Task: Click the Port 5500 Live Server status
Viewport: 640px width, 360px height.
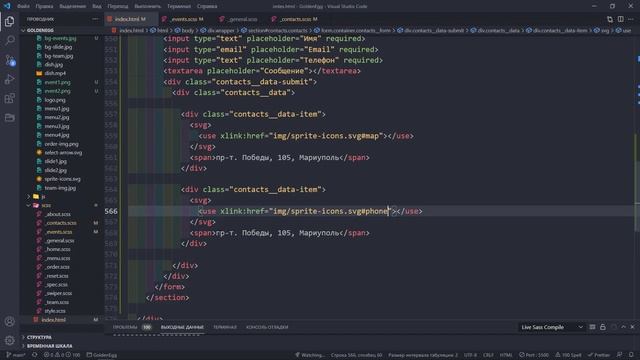Action: [x=534, y=355]
